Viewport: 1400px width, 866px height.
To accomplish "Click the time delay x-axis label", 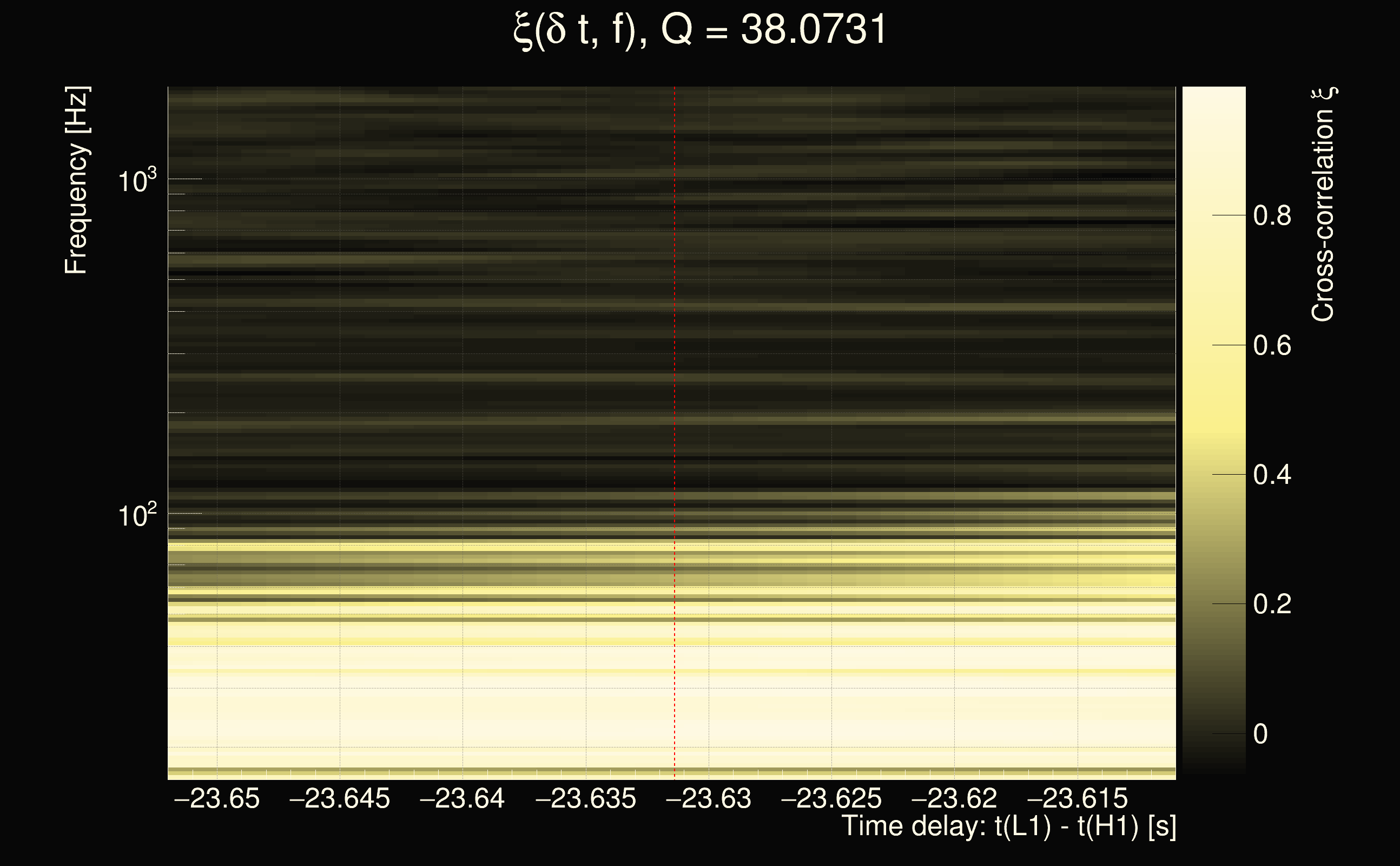I will [1008, 826].
